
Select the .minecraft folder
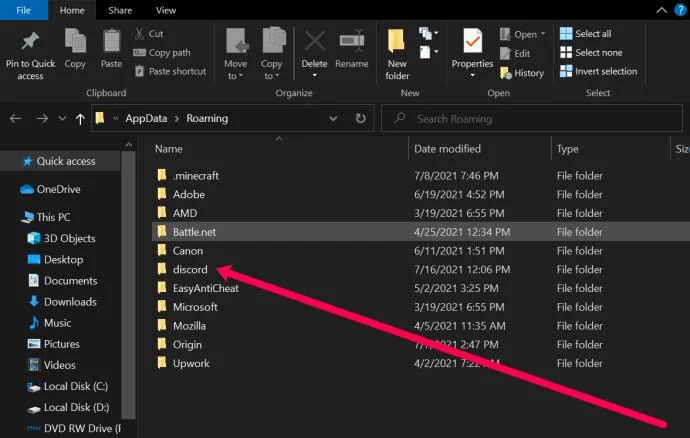click(196, 176)
